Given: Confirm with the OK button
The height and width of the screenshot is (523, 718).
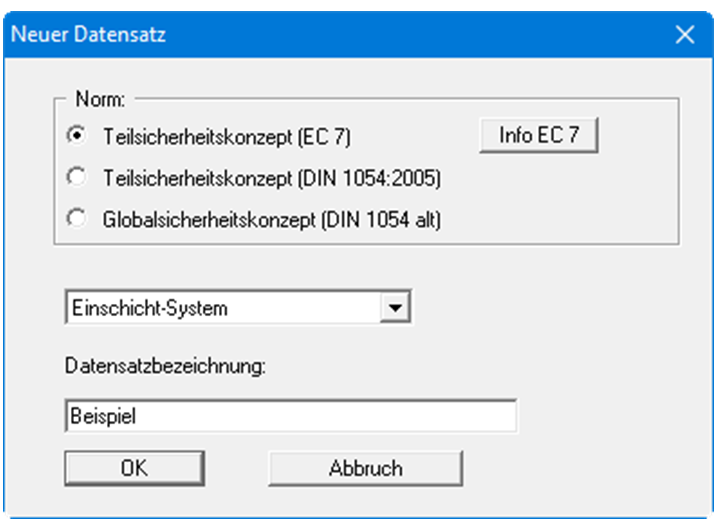Looking at the screenshot, I should 134,467.
